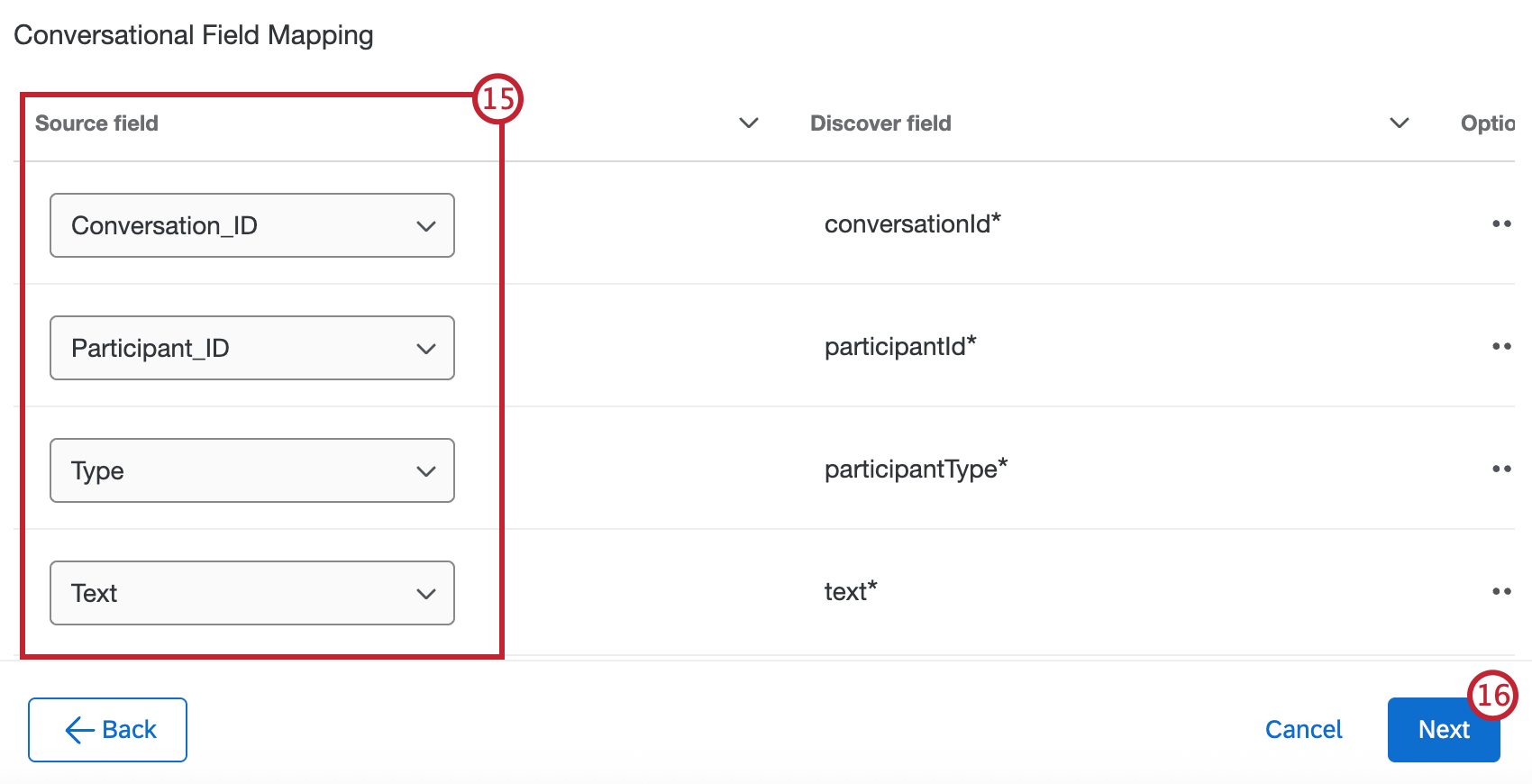Screen dimensions: 1532x784
Task: Open options menu for conversationId row
Action: [x=1502, y=223]
